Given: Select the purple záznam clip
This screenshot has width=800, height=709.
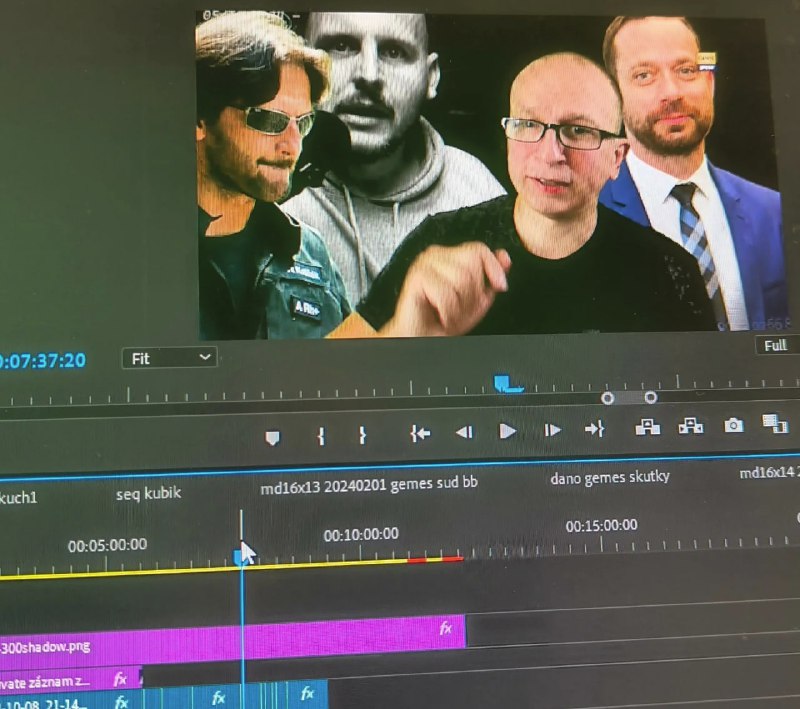Looking at the screenshot, I should [70, 680].
